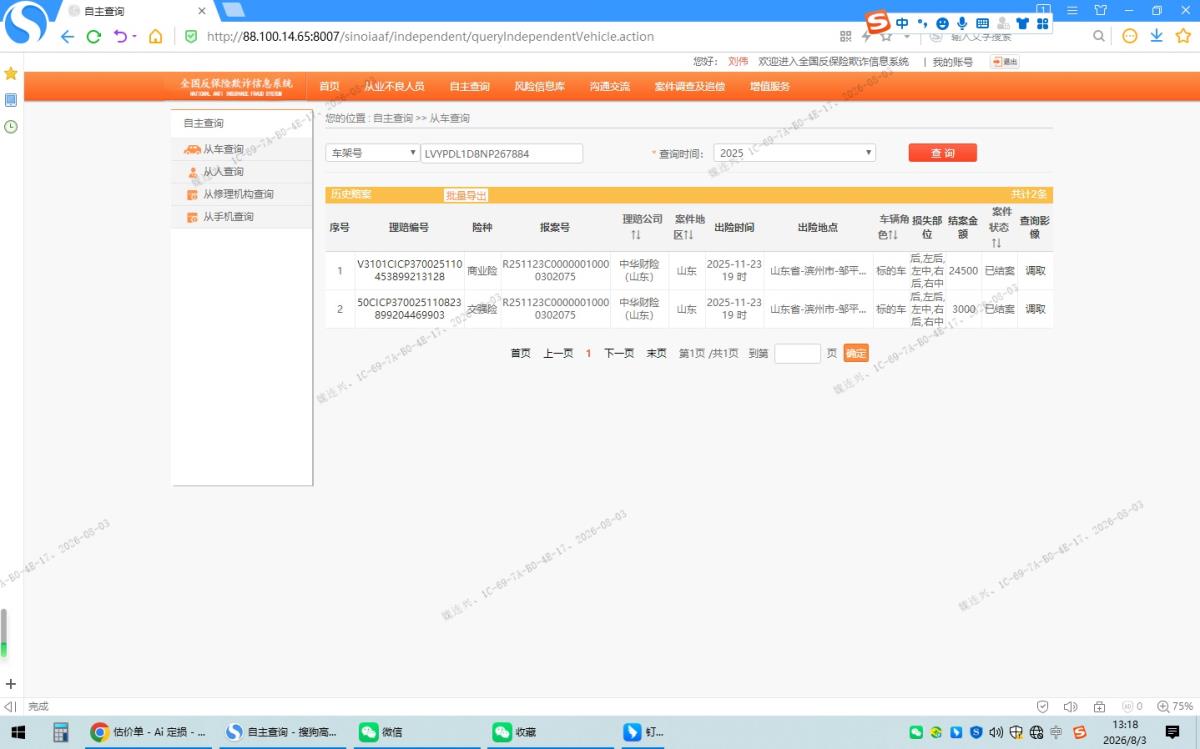Click the red 查询 search button

[x=942, y=153]
